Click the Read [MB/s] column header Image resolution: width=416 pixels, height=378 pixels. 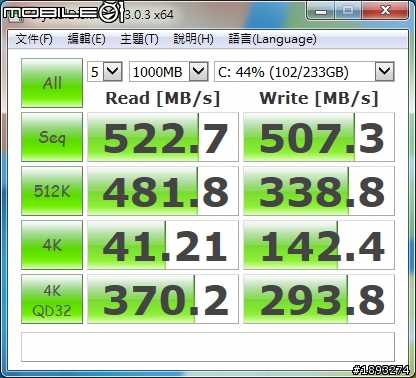pos(163,98)
